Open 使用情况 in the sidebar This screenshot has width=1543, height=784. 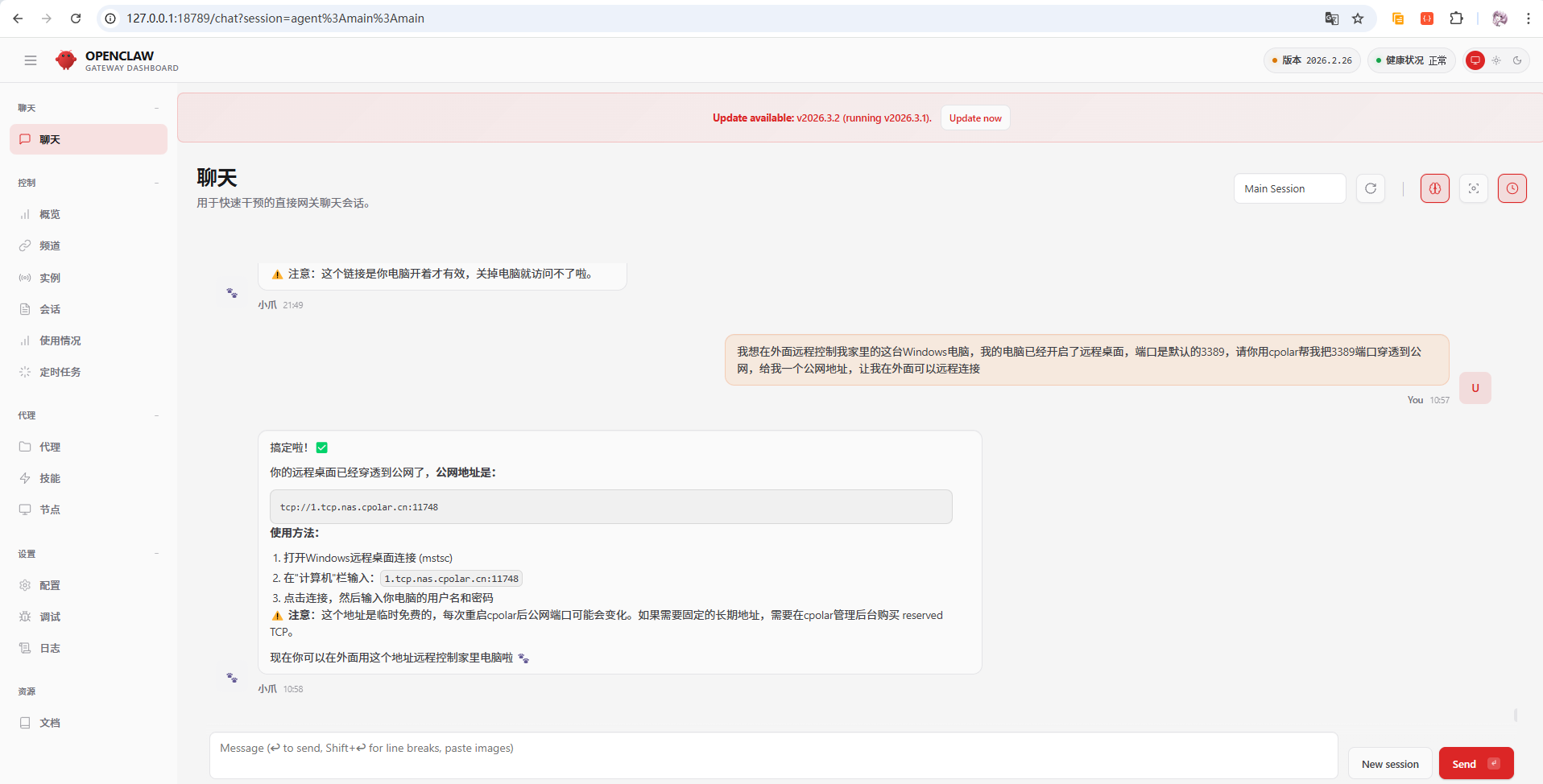(x=60, y=340)
